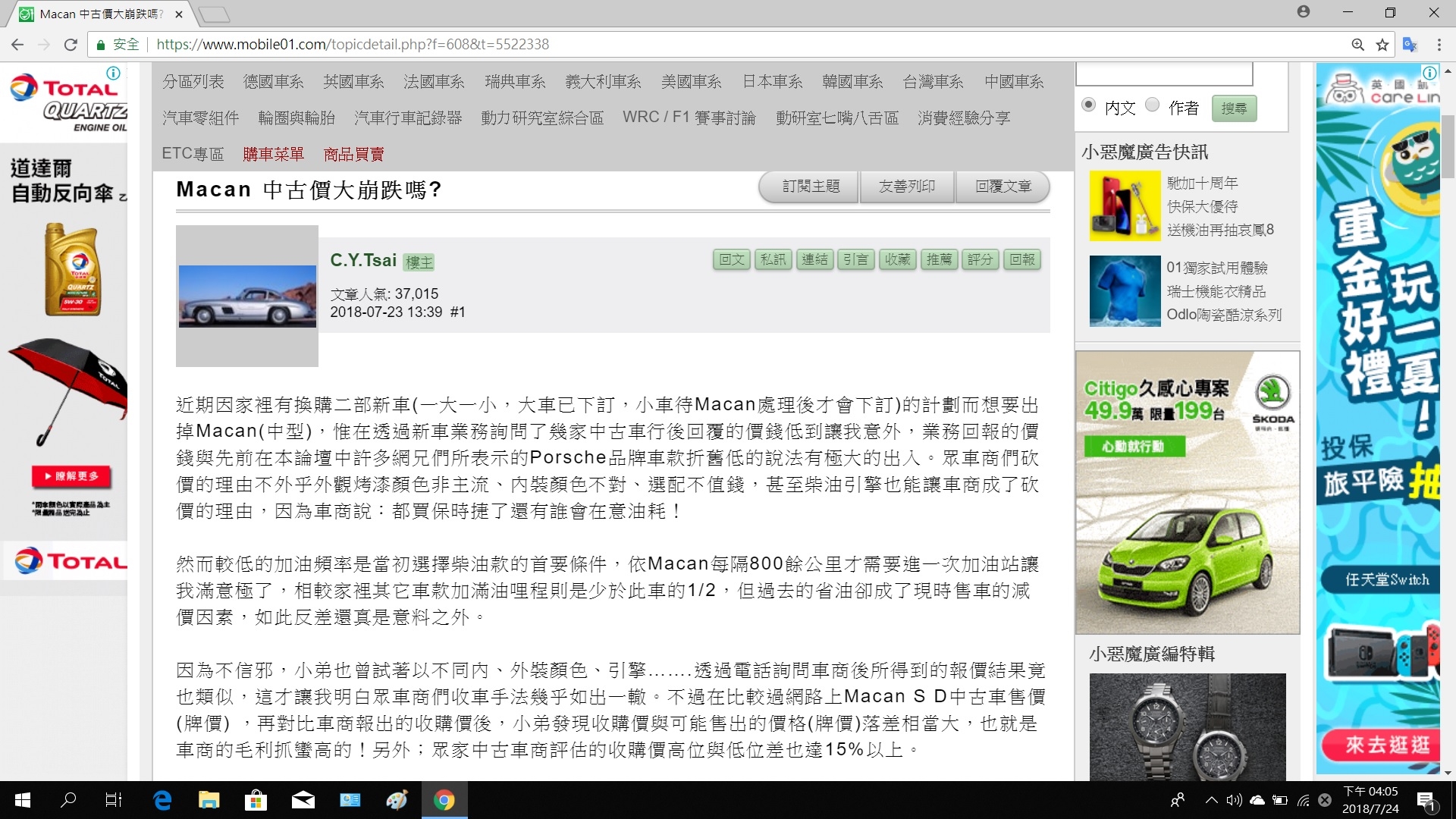Screen dimensions: 1456x819
Task: Open the zoom magnifier in address bar
Action: click(1357, 45)
